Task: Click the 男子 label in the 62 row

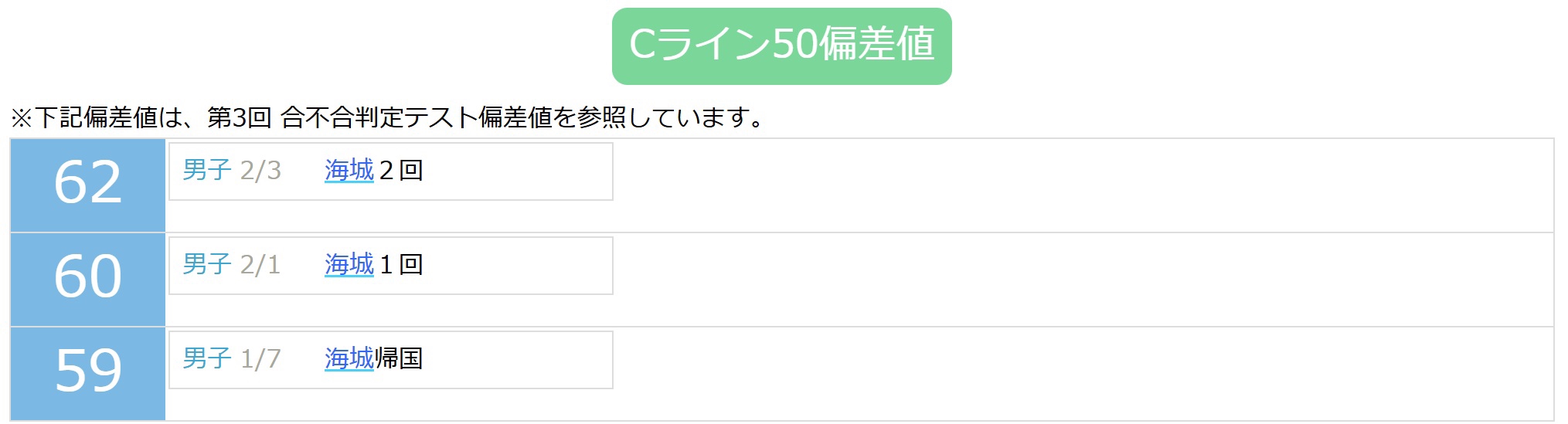Action: (207, 170)
